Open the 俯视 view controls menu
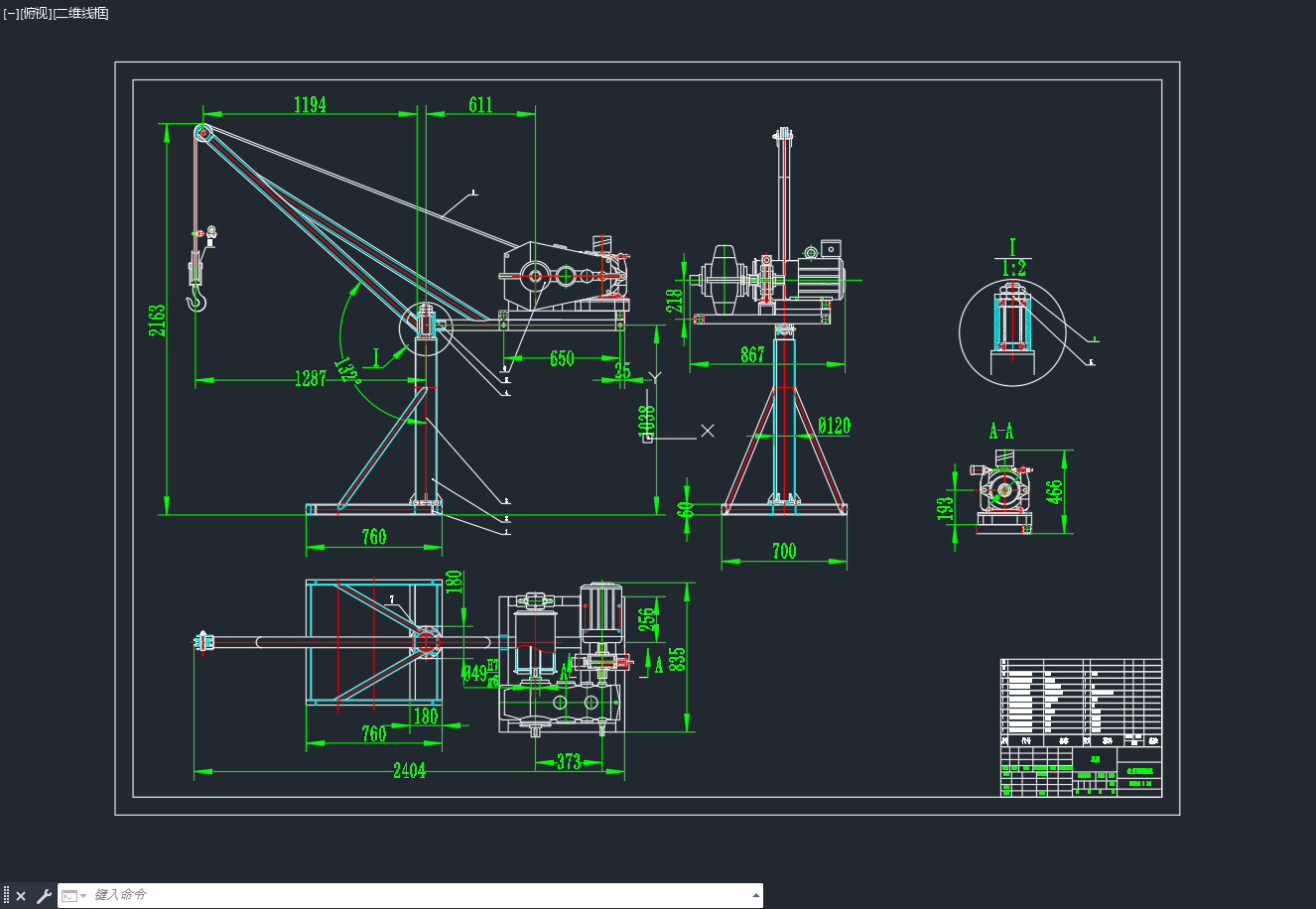 click(36, 13)
